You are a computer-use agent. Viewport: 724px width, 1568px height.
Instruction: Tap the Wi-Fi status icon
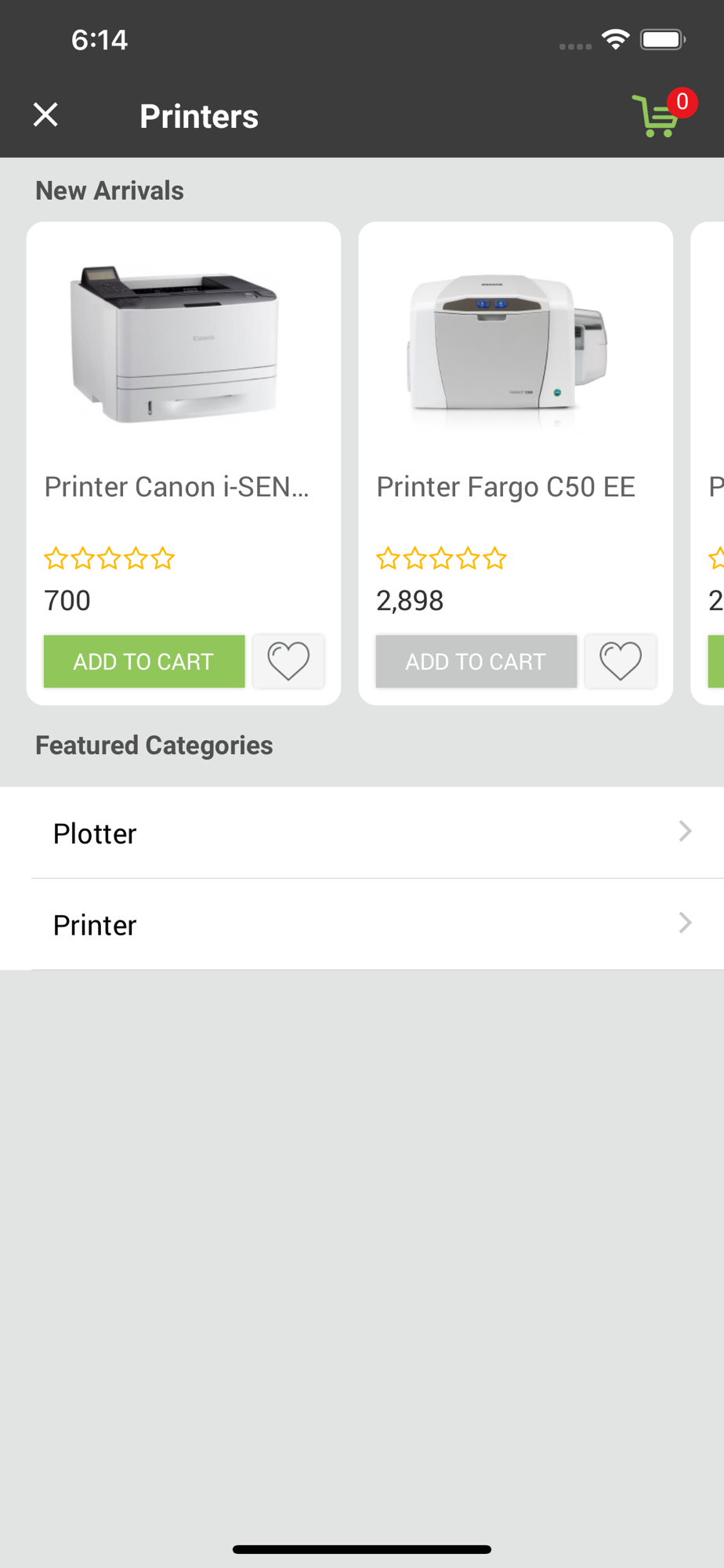[616, 39]
